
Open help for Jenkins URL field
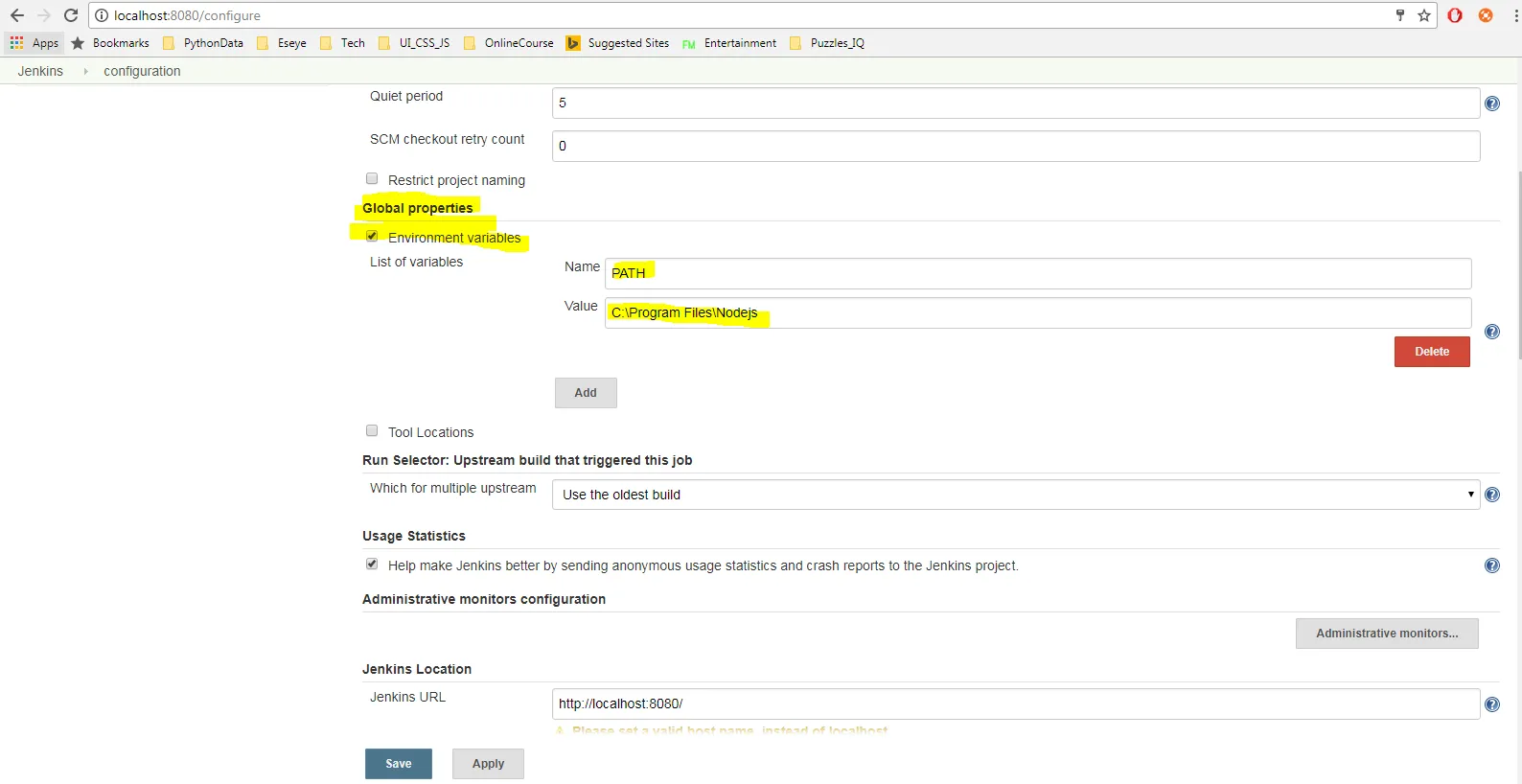[1492, 704]
